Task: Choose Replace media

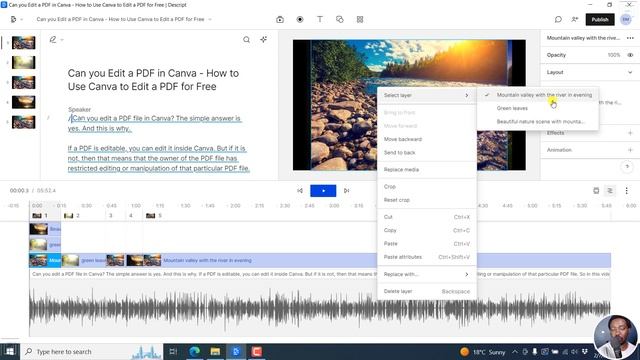Action: (427, 169)
